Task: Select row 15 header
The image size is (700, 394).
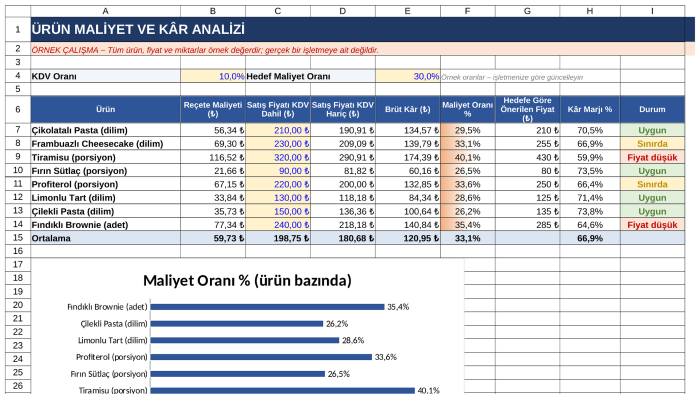Action: pyautogui.click(x=18, y=238)
